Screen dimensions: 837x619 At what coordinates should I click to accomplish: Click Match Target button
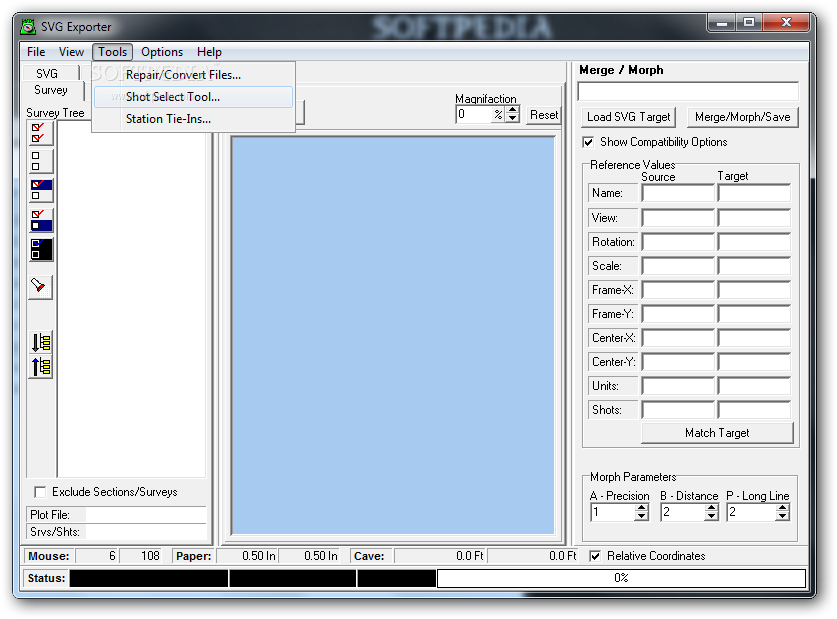(x=717, y=433)
